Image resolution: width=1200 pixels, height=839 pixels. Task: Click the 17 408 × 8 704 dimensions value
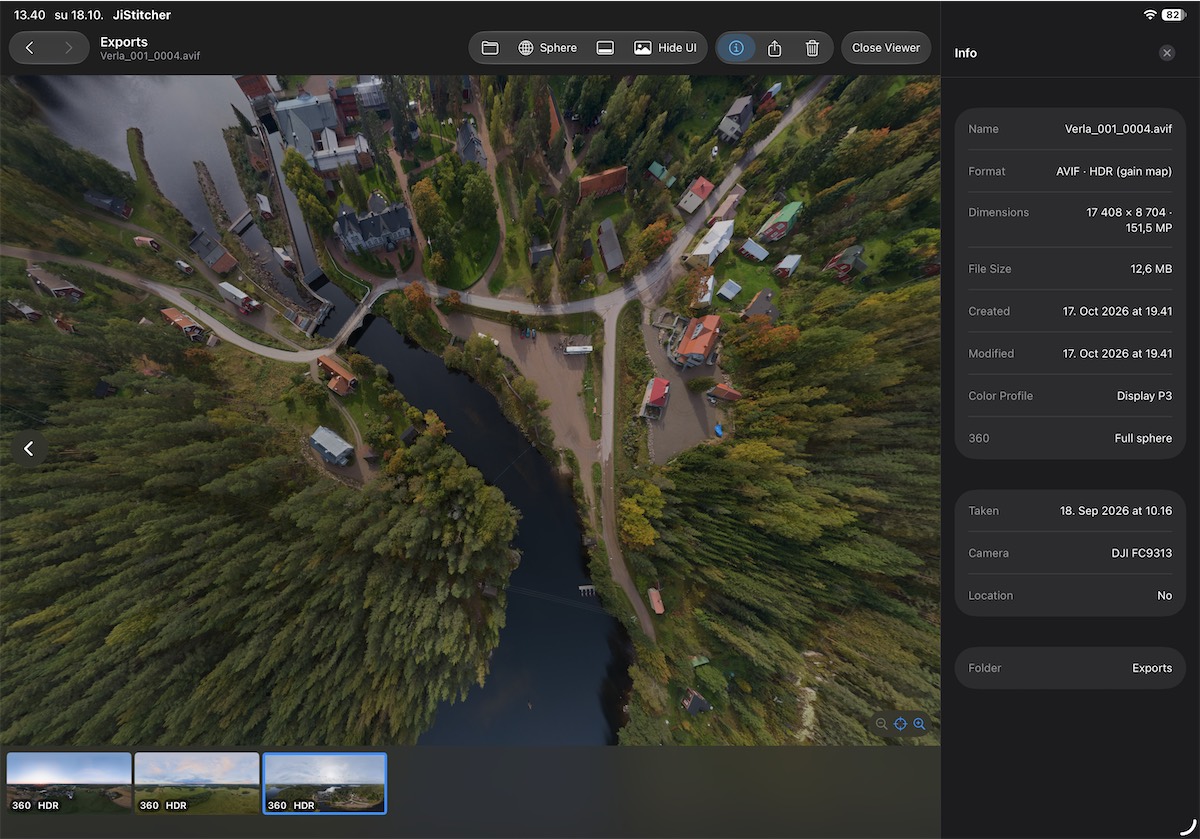[x=1129, y=220]
